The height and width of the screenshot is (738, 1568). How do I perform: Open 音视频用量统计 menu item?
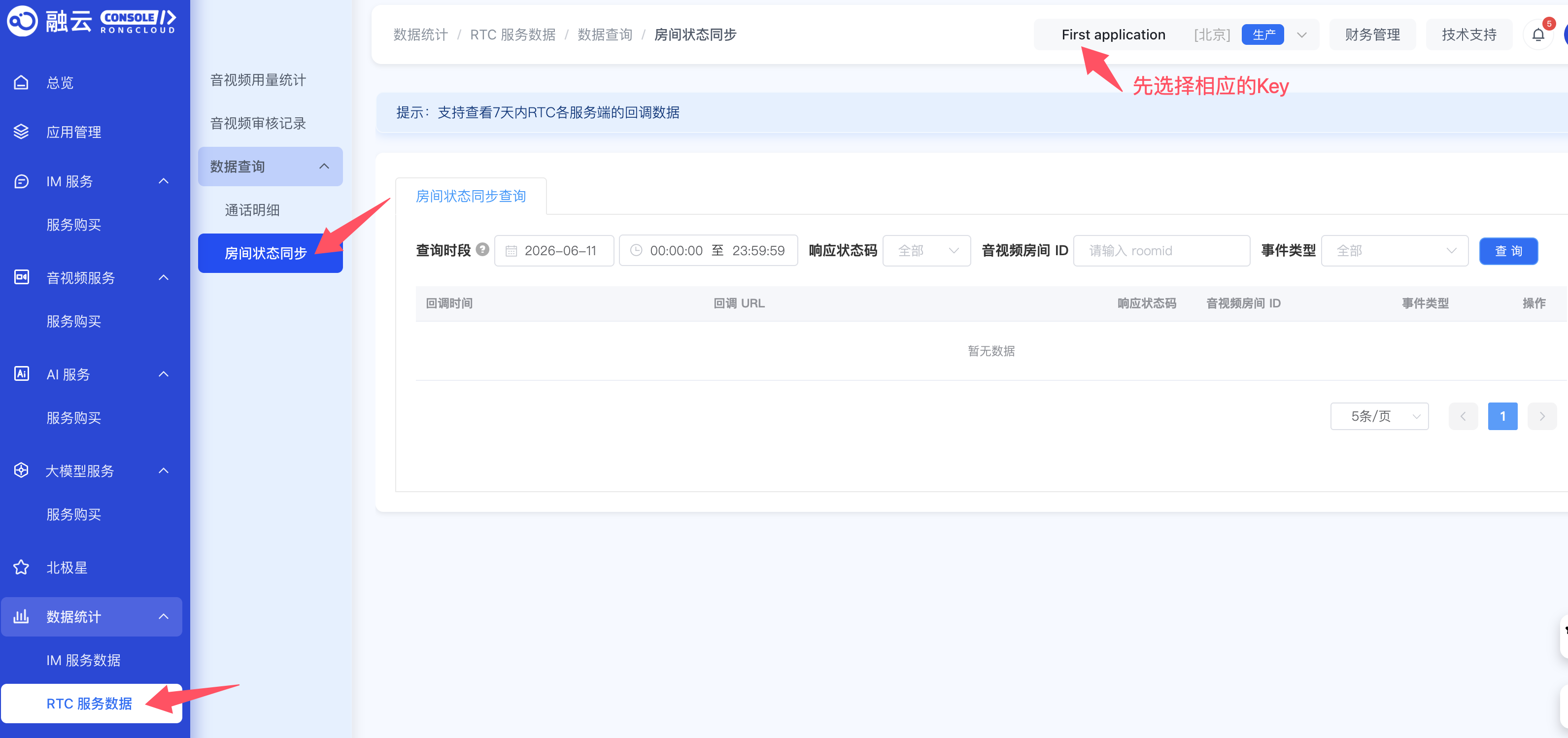click(x=258, y=80)
